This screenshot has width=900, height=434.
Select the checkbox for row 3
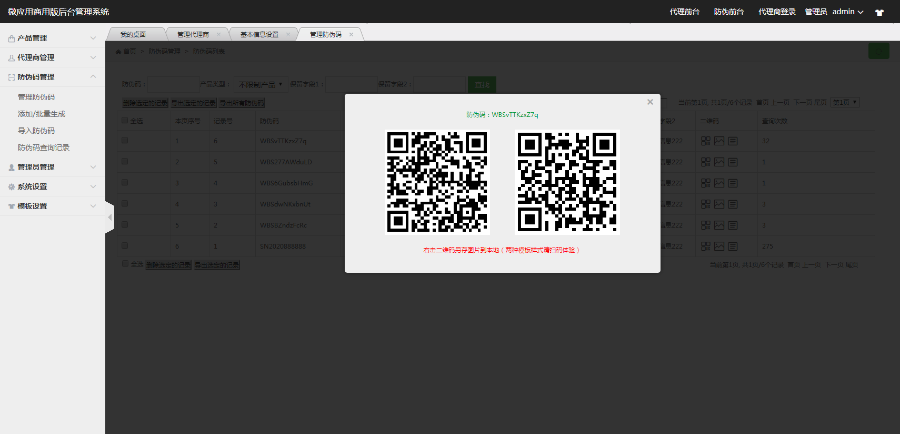pyautogui.click(x=125, y=183)
